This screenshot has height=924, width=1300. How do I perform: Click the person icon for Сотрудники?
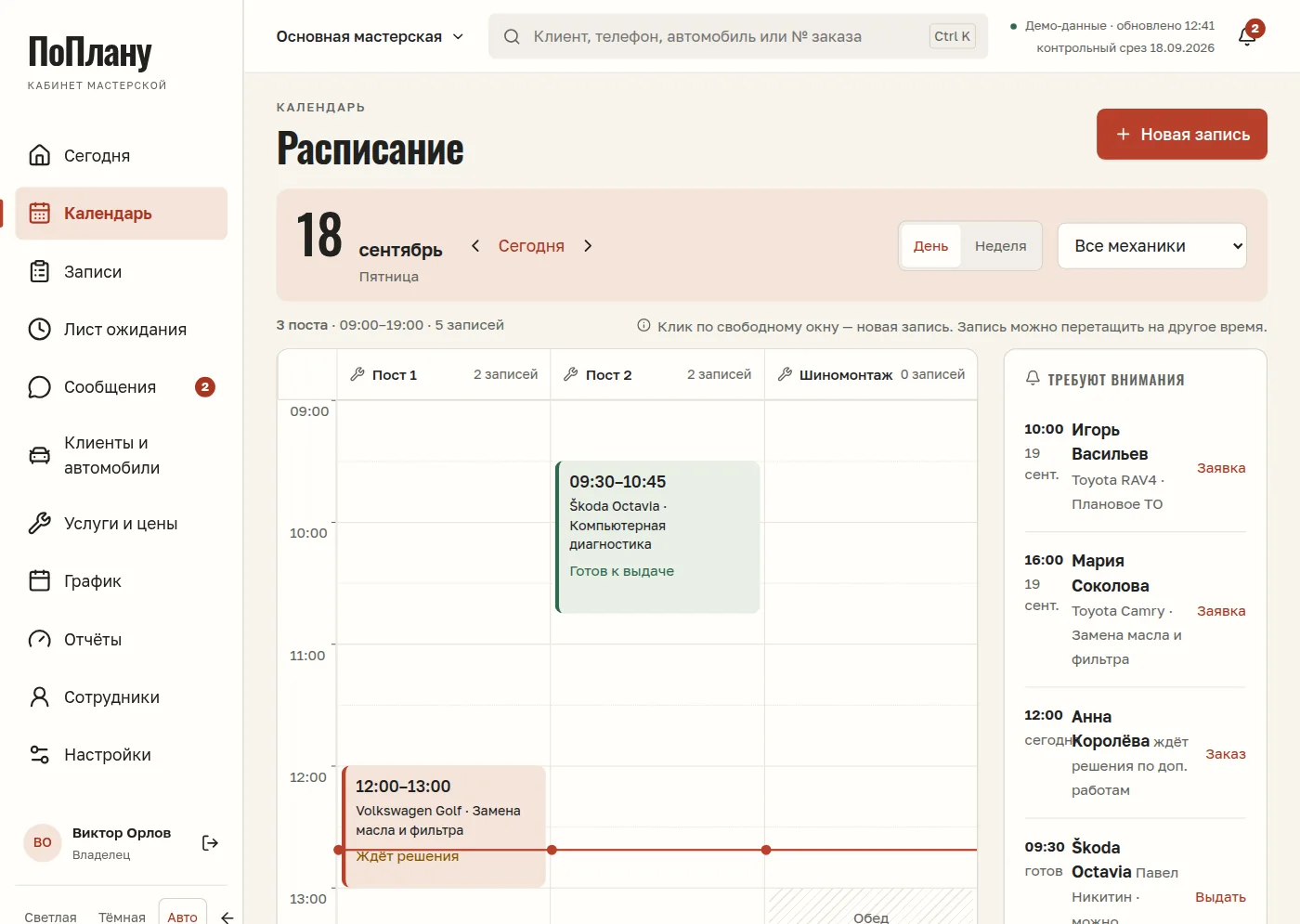tap(39, 697)
